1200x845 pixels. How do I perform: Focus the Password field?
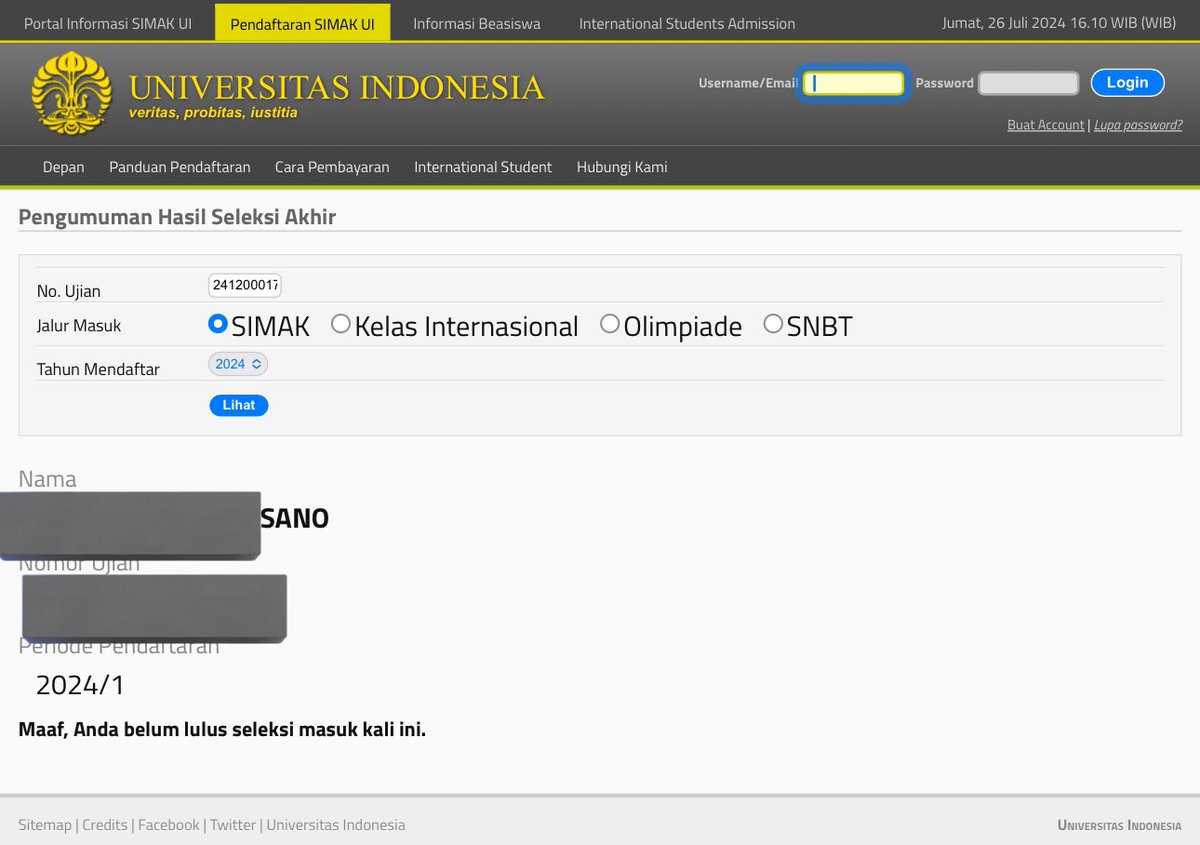tap(1028, 83)
